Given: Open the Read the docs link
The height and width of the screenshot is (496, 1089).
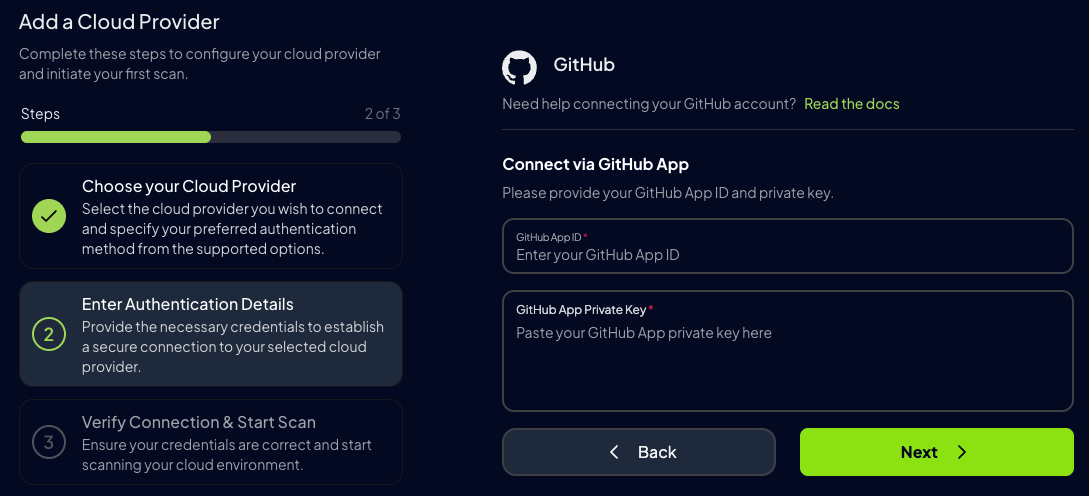Looking at the screenshot, I should tap(851, 104).
